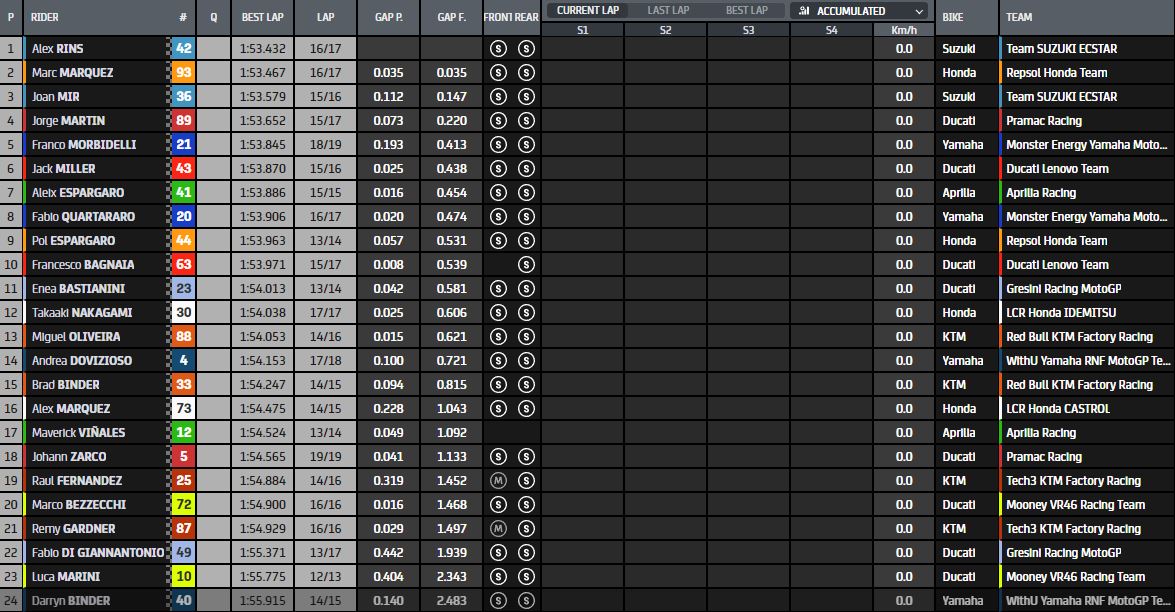The image size is (1175, 612).
Task: Sort by the P position column header
Action: click(11, 17)
